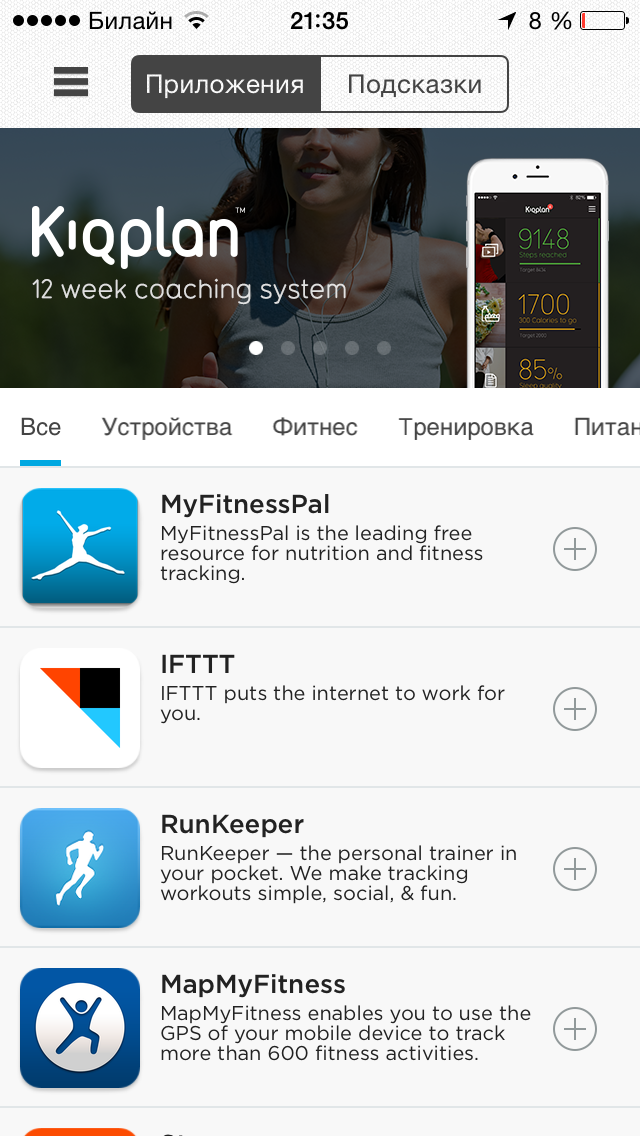
Task: Tap the MyFitnessPal app icon
Action: coord(80,546)
